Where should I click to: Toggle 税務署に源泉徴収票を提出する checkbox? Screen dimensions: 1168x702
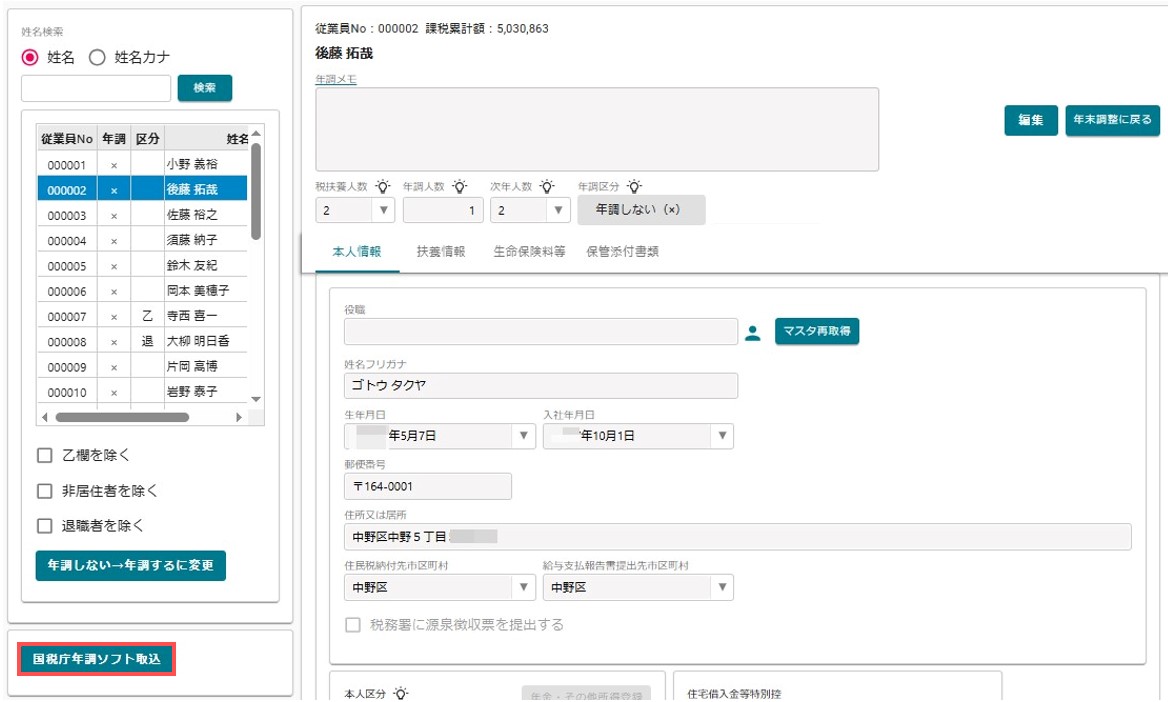(x=353, y=624)
